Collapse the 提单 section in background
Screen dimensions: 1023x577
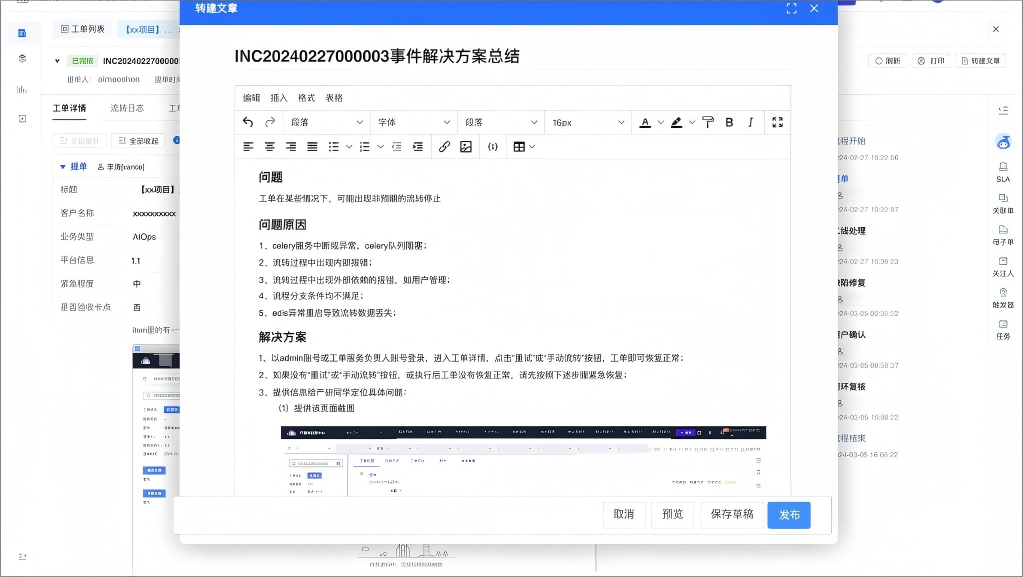[63, 167]
